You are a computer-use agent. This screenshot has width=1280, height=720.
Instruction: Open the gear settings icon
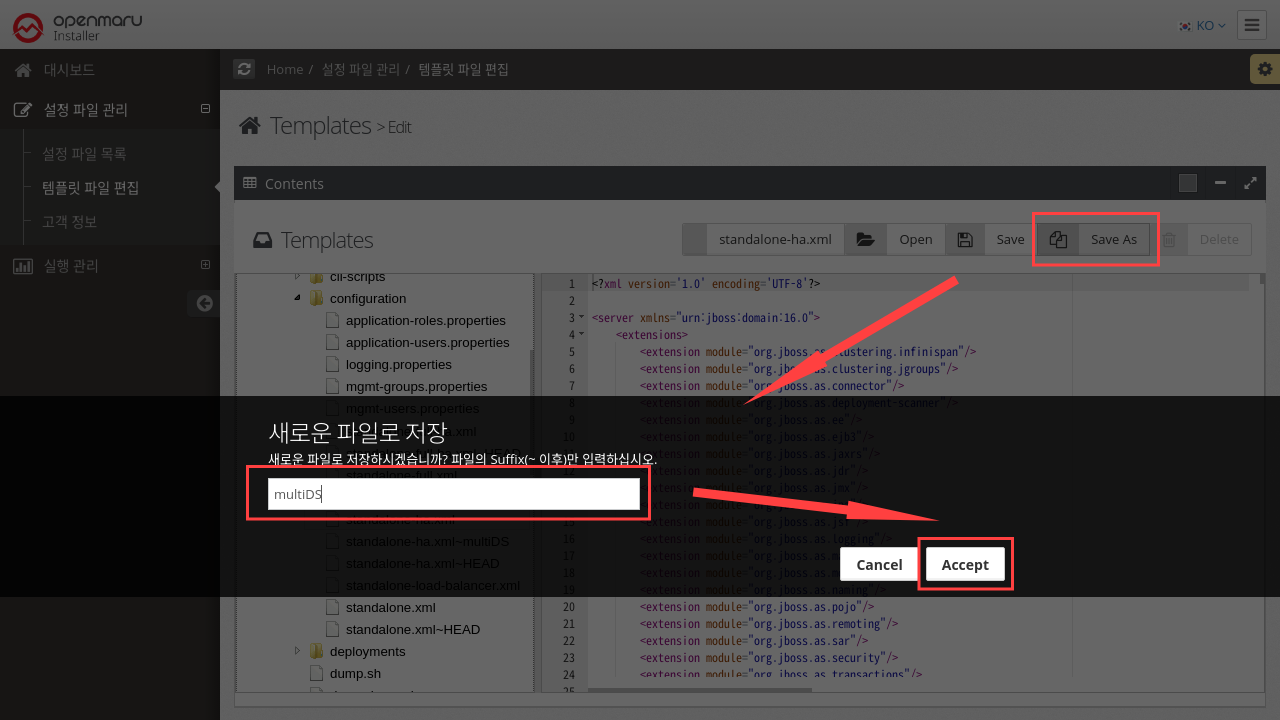click(1264, 69)
